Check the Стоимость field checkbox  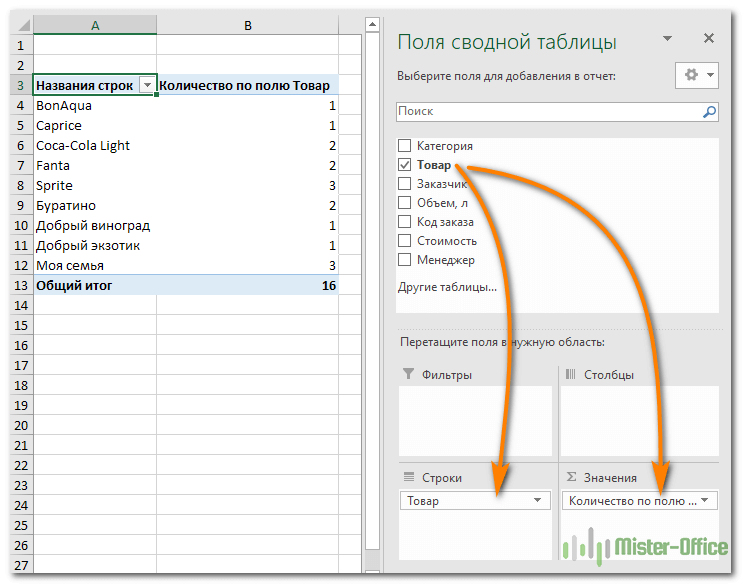(404, 240)
